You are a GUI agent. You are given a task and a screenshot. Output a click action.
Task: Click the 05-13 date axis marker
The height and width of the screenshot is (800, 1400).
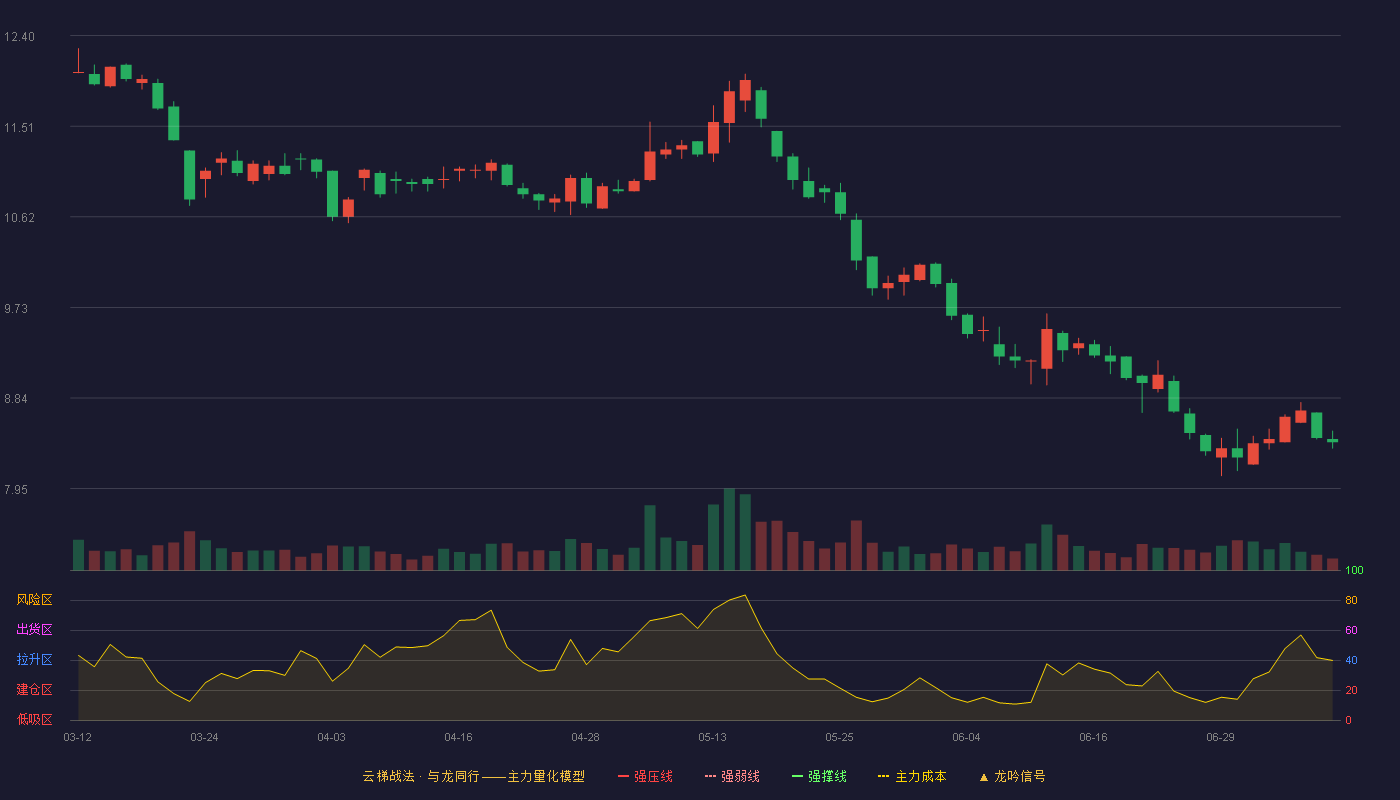coord(713,737)
